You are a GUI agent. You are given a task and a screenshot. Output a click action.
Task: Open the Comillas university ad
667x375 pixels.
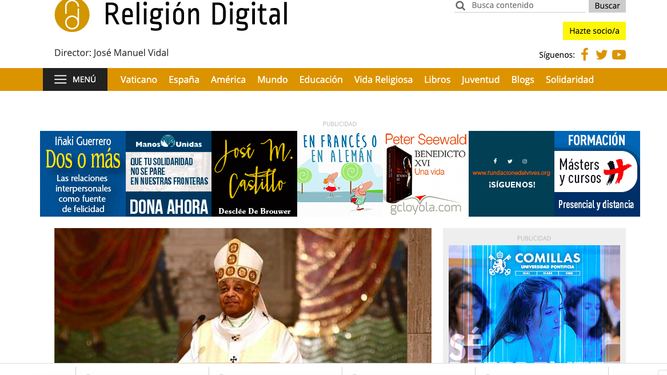point(534,304)
